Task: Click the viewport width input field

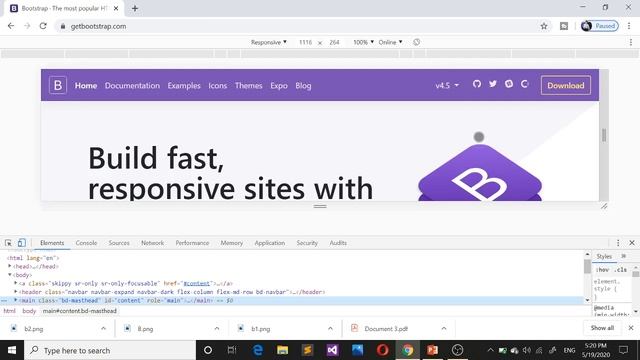Action: pos(305,42)
